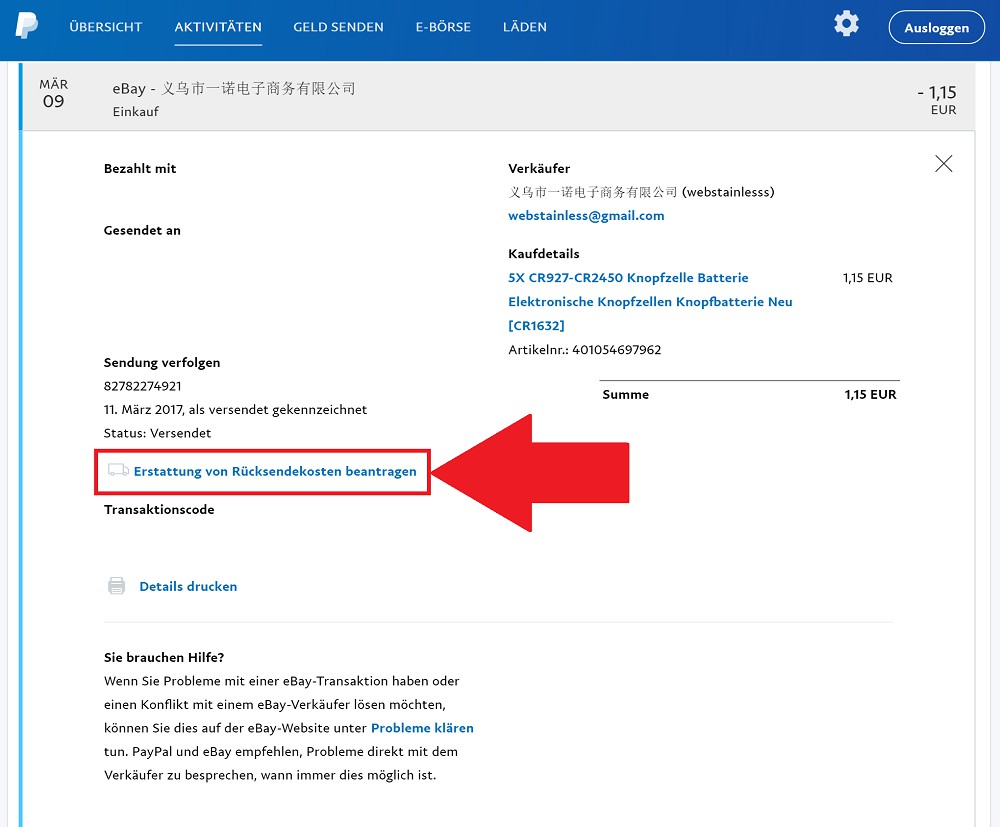The height and width of the screenshot is (827, 1000).
Task: Close transaction details with X icon
Action: tap(943, 164)
